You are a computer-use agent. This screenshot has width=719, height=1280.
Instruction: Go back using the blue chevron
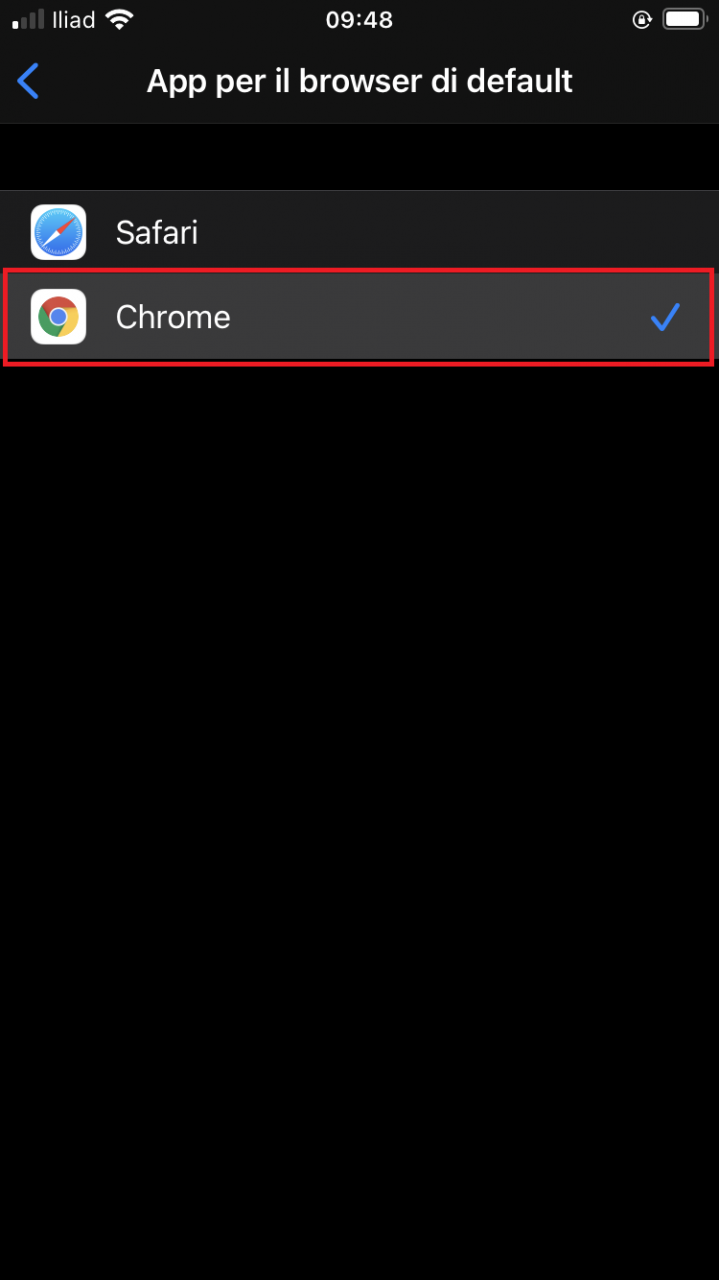tap(29, 81)
